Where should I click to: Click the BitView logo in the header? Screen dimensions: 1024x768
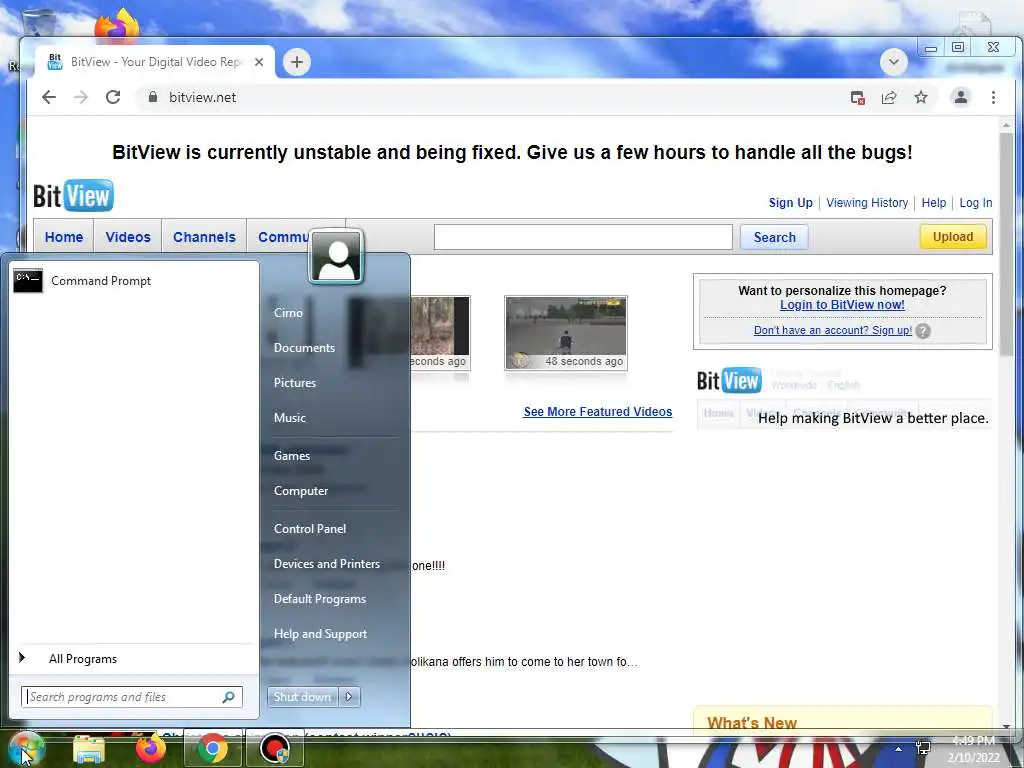(73, 195)
